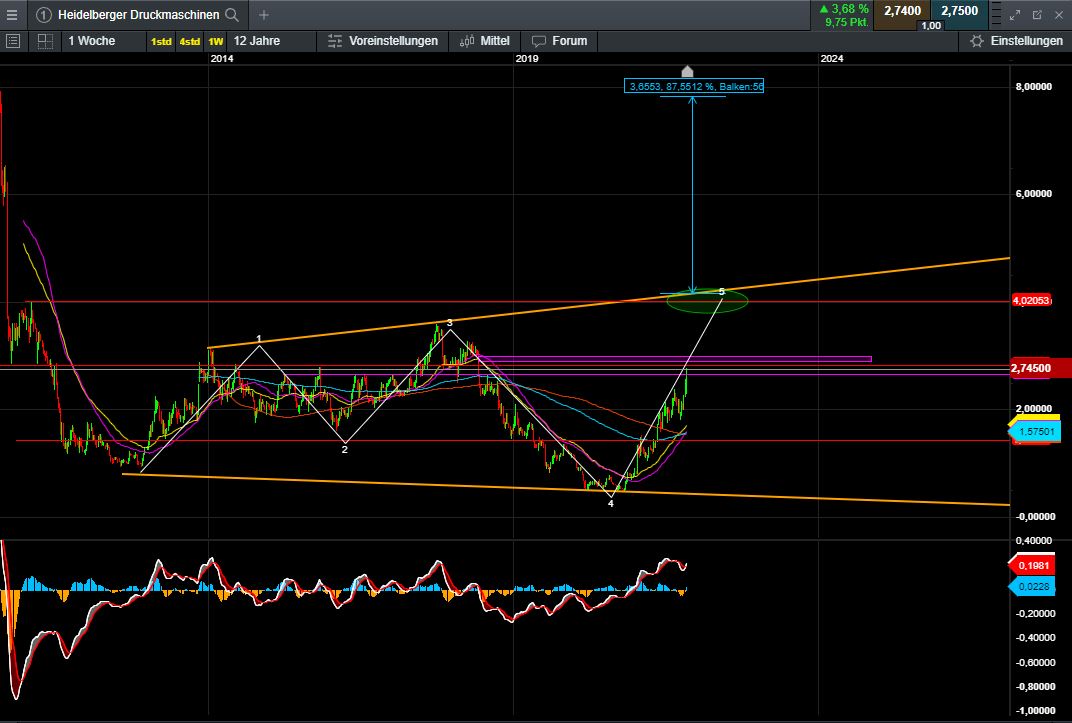1072x723 pixels.
Task: Open Einstellungen chart settings
Action: (x=1017, y=41)
